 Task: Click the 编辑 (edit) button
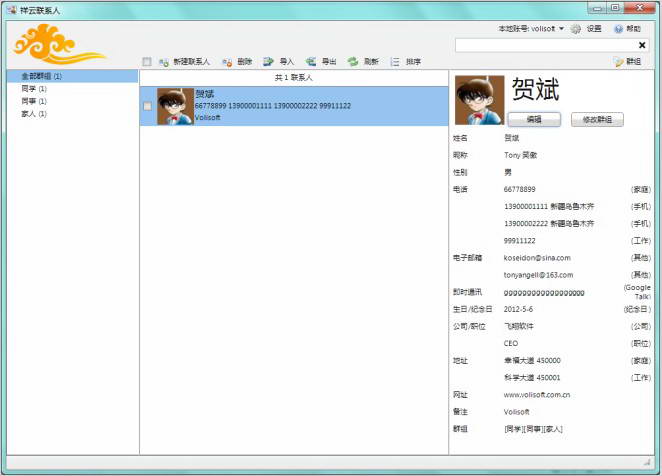click(534, 120)
